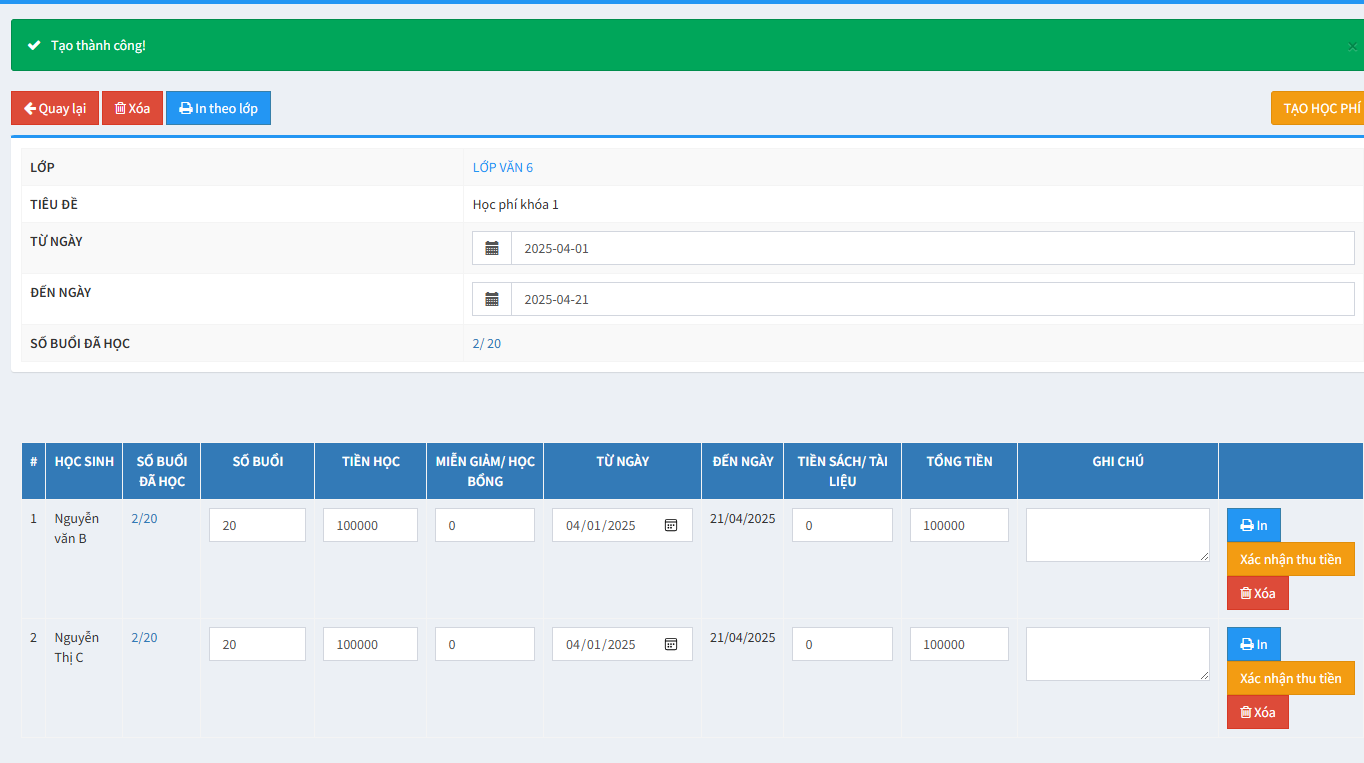The height and width of the screenshot is (763, 1364).
Task: Go back with the Quay lại button
Action: tap(55, 108)
